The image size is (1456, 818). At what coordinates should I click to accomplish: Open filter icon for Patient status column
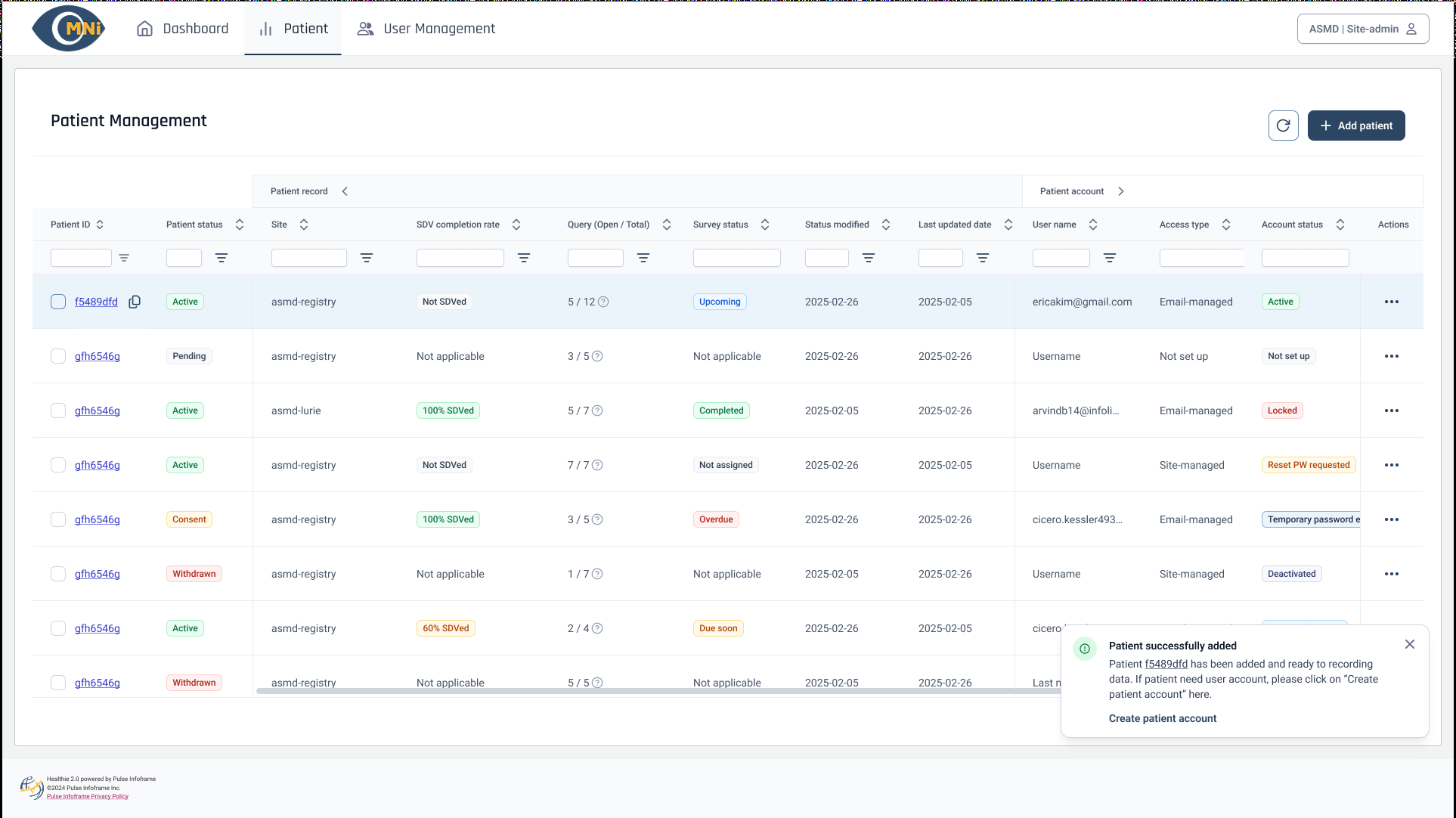pos(221,258)
